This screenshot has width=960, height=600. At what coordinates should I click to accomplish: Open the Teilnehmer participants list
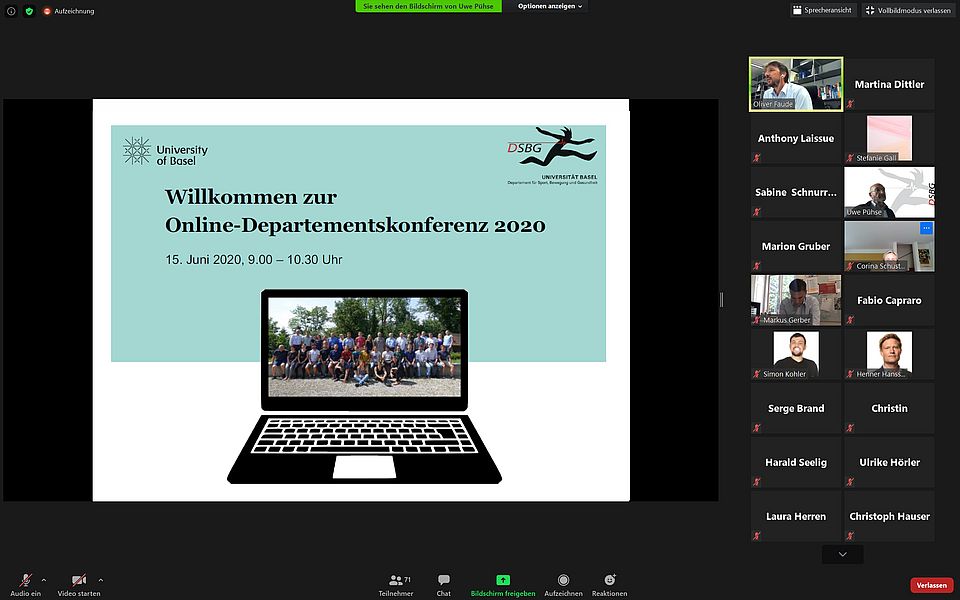pos(400,584)
